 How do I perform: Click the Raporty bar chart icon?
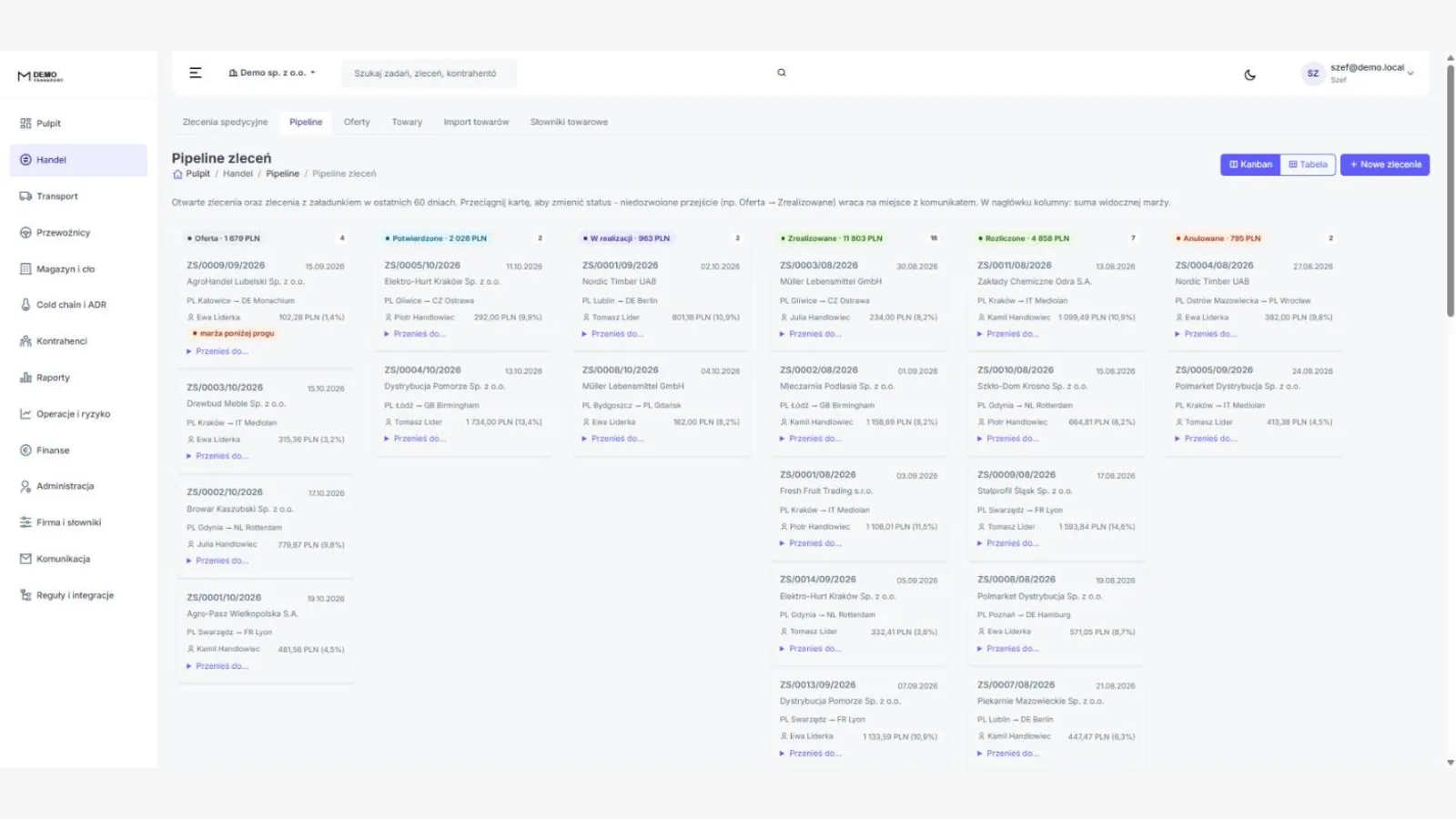(25, 378)
